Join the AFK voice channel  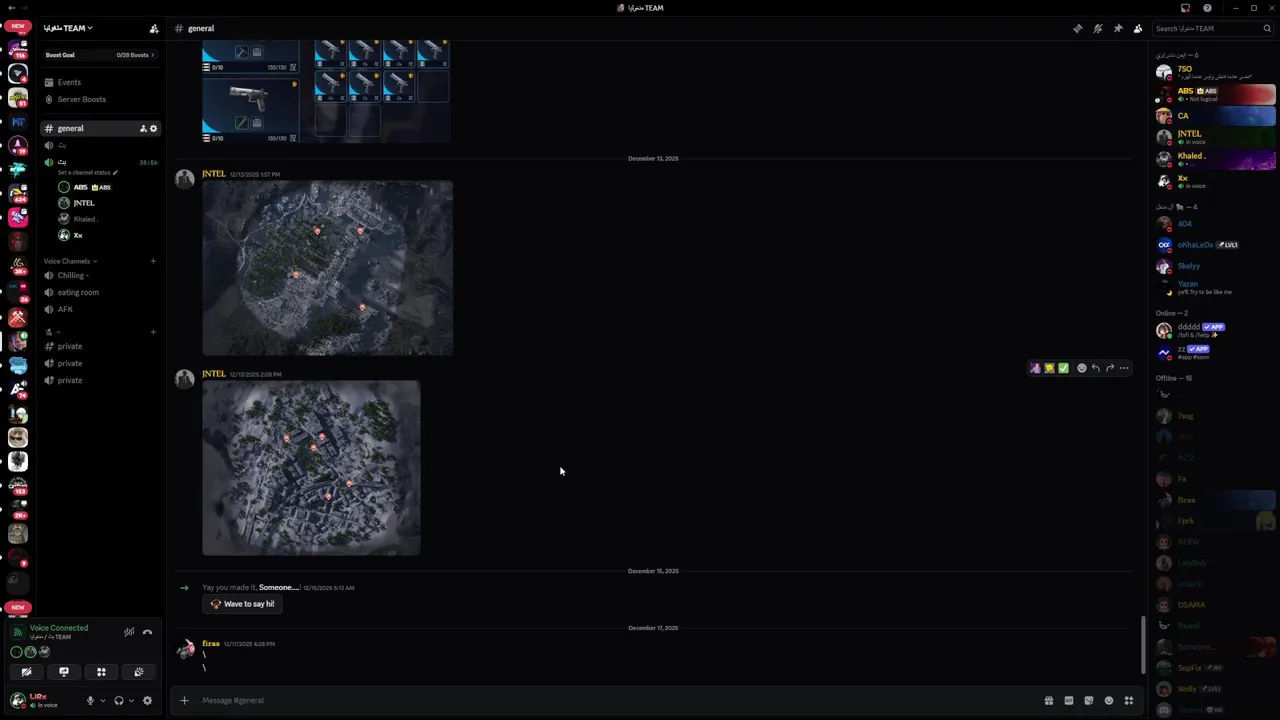click(100, 309)
